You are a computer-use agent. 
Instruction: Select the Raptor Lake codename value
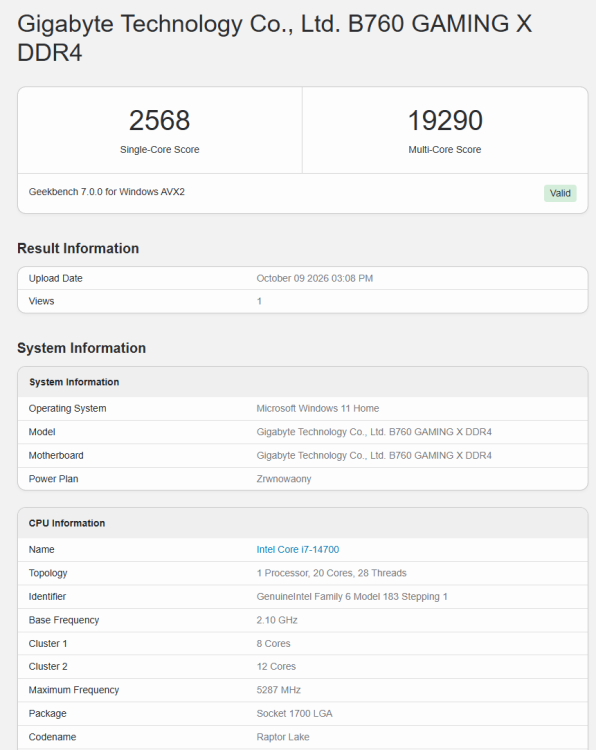[x=283, y=737]
